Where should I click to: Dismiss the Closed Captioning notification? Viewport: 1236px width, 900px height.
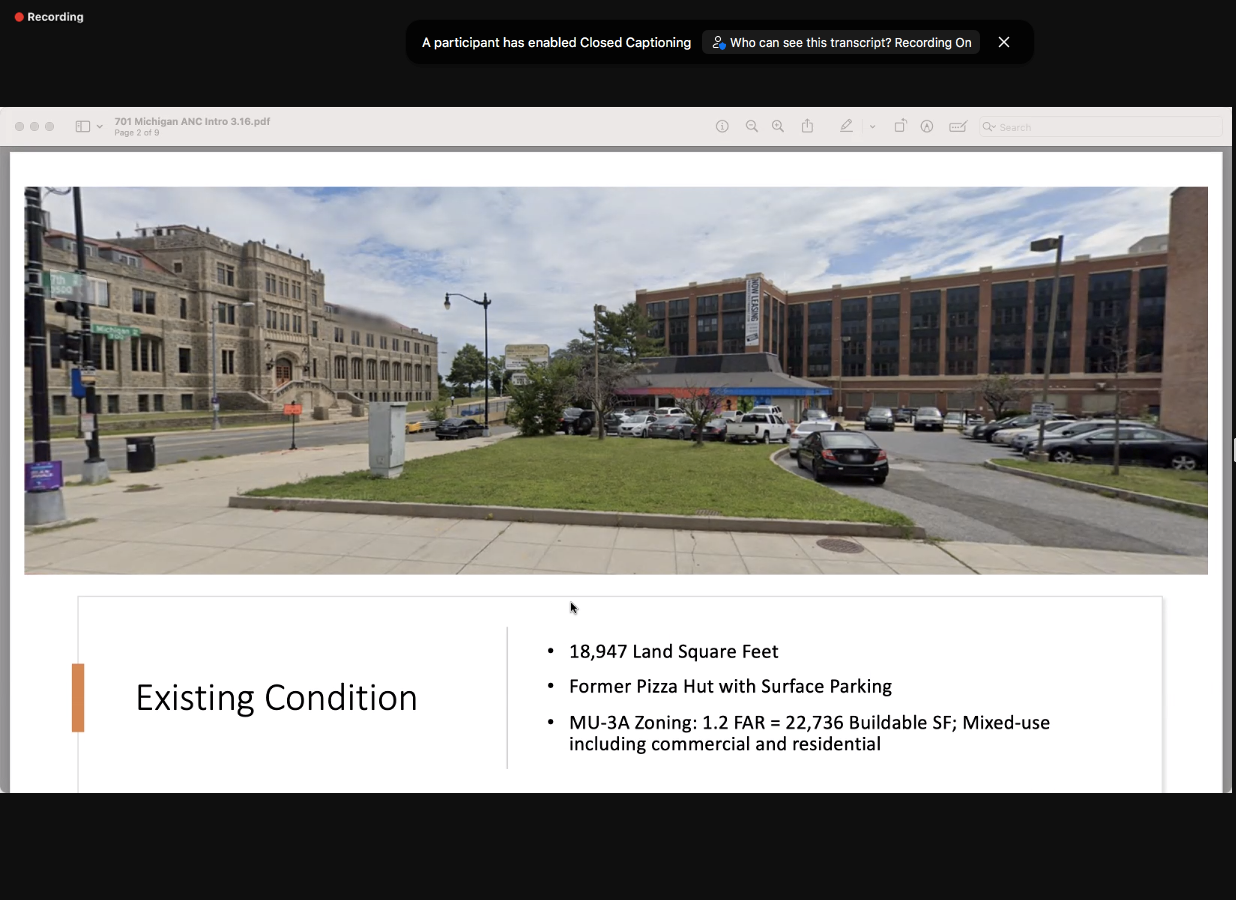(x=1004, y=42)
